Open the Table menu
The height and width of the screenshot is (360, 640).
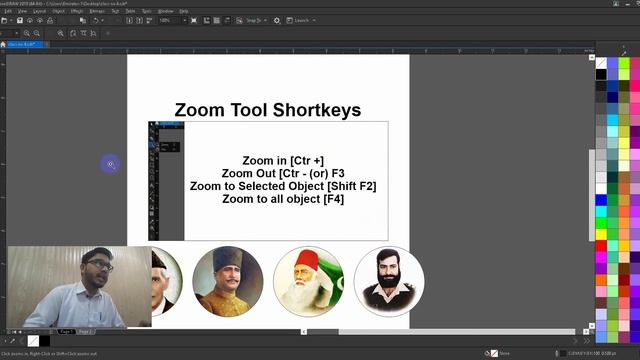(130, 11)
